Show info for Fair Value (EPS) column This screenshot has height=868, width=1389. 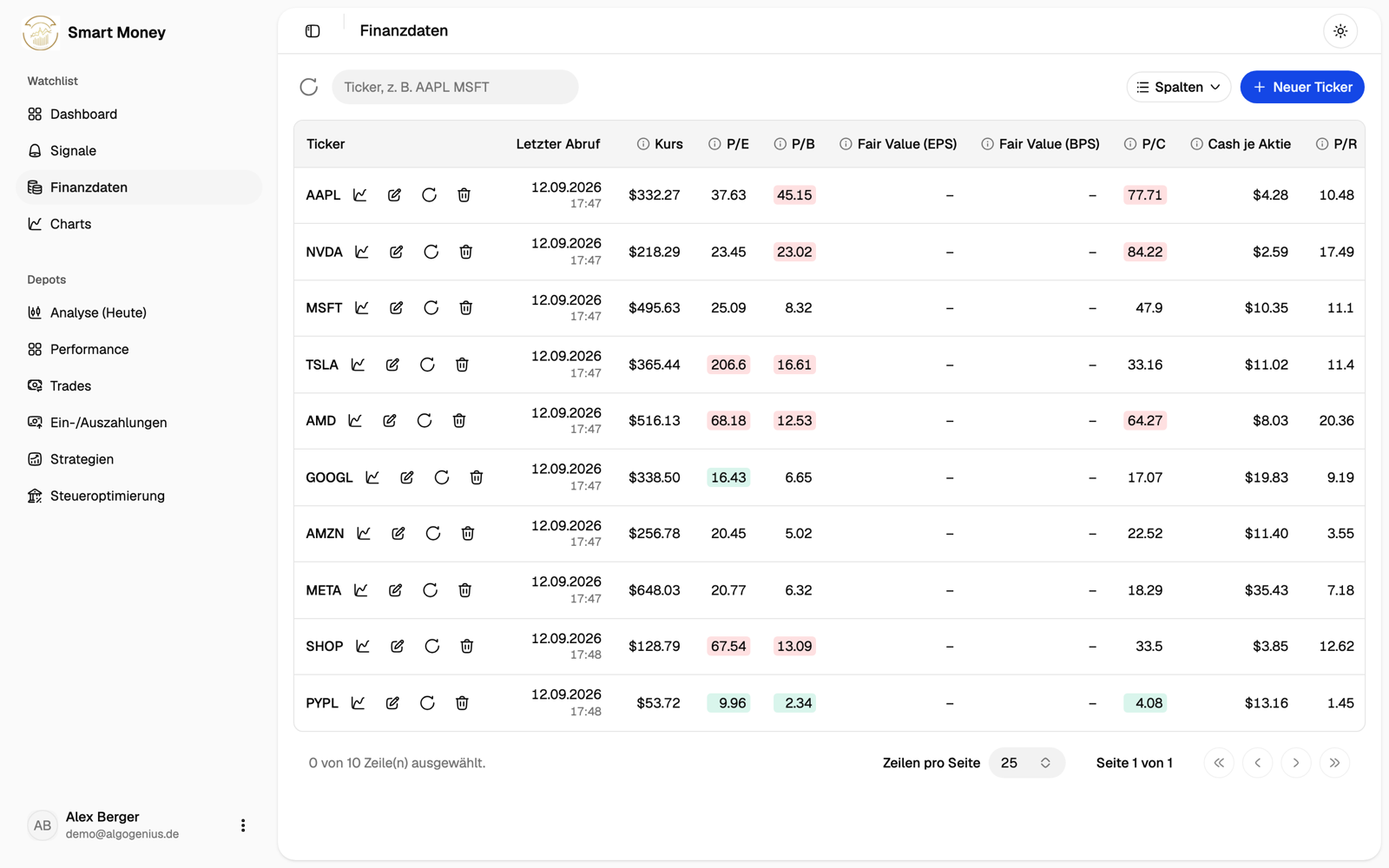coord(846,144)
